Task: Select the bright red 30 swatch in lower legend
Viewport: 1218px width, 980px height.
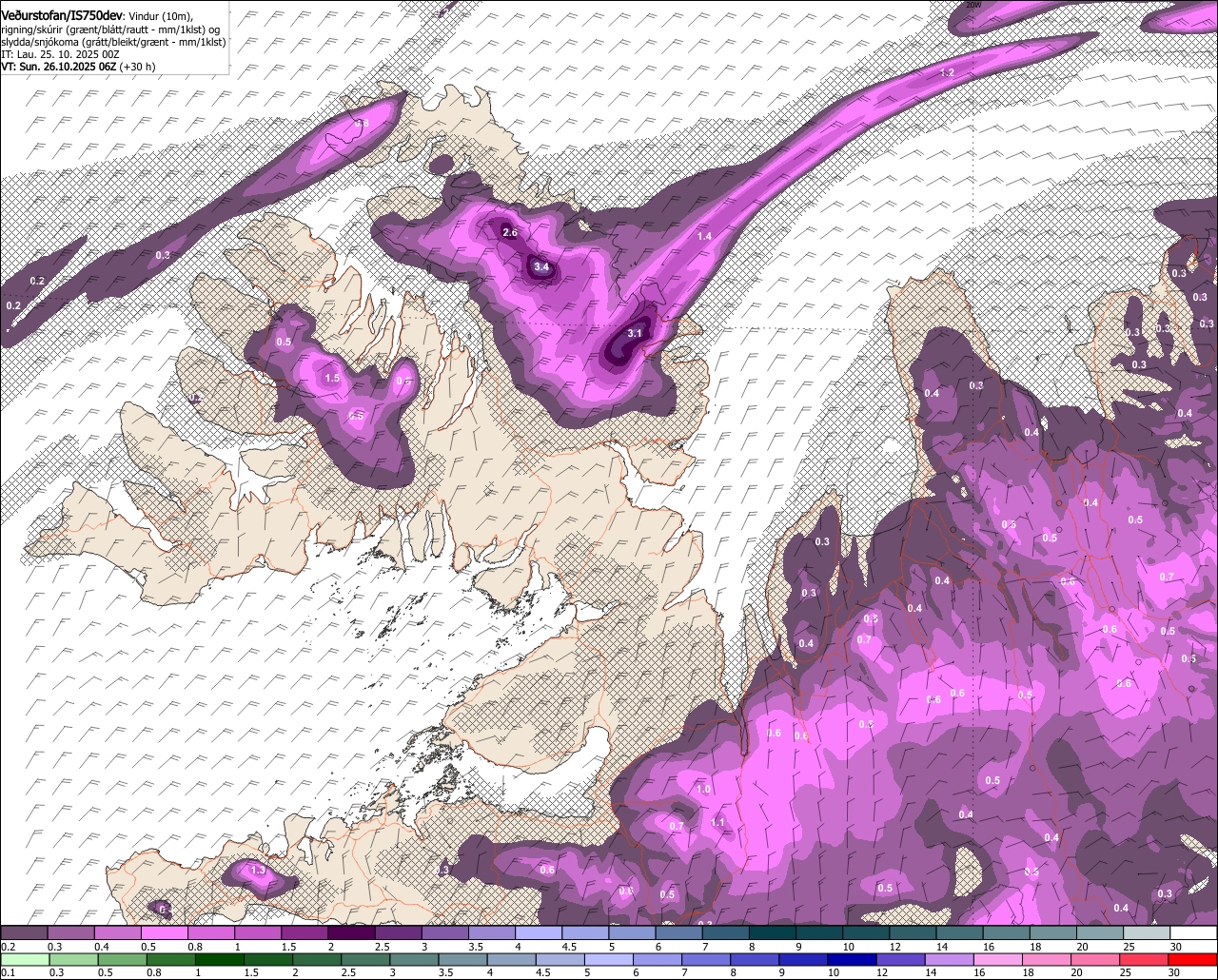Action: tap(1194, 959)
